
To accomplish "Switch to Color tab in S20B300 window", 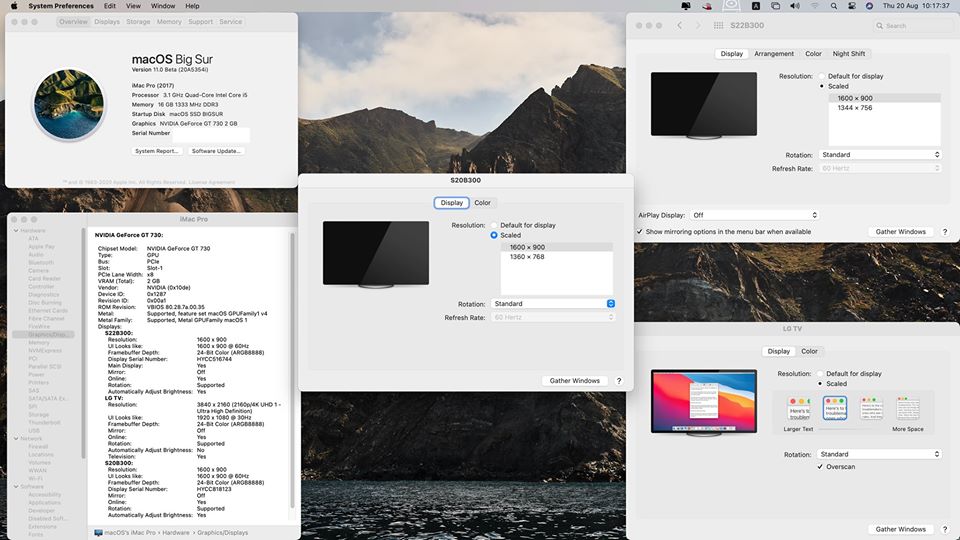I will coord(482,203).
